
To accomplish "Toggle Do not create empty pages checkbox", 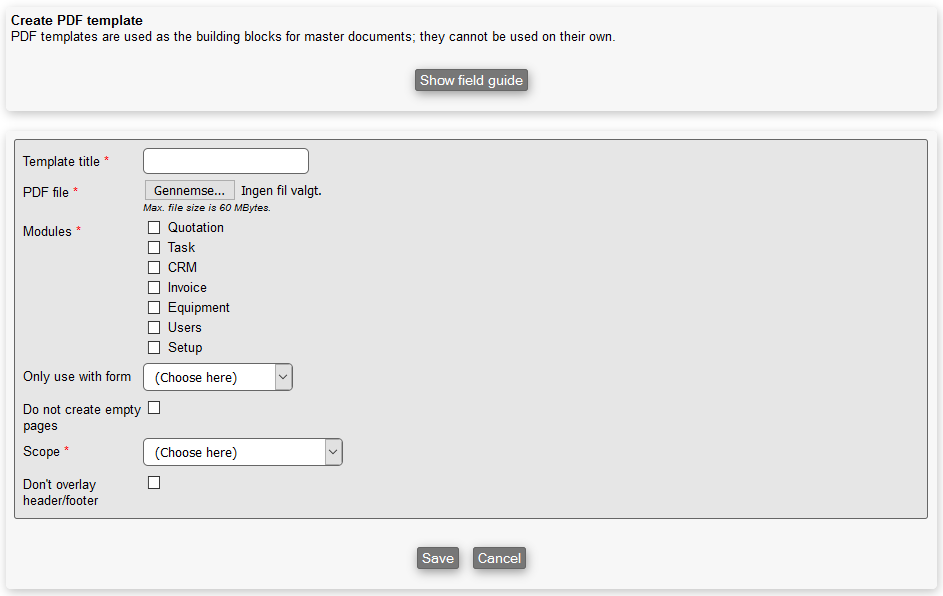I will (154, 408).
